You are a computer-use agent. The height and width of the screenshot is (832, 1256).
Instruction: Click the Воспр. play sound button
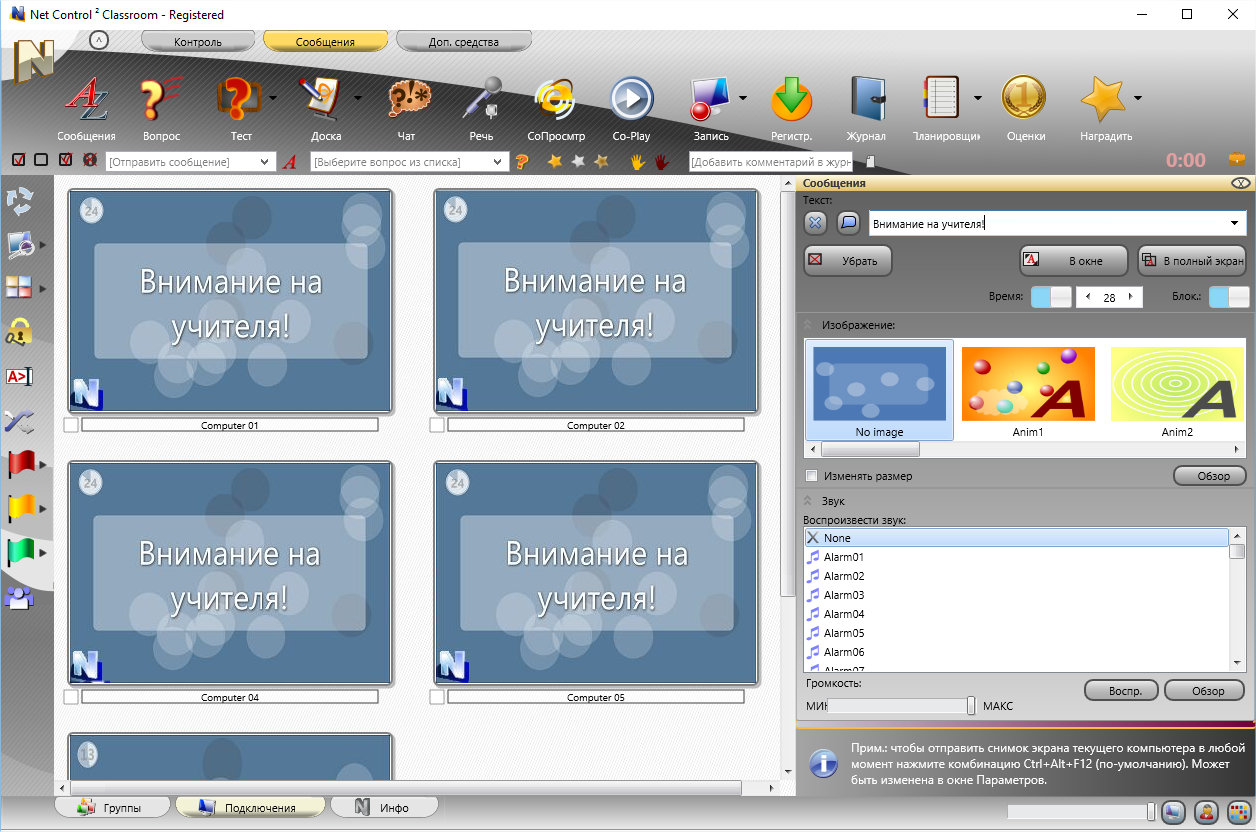[x=1121, y=690]
